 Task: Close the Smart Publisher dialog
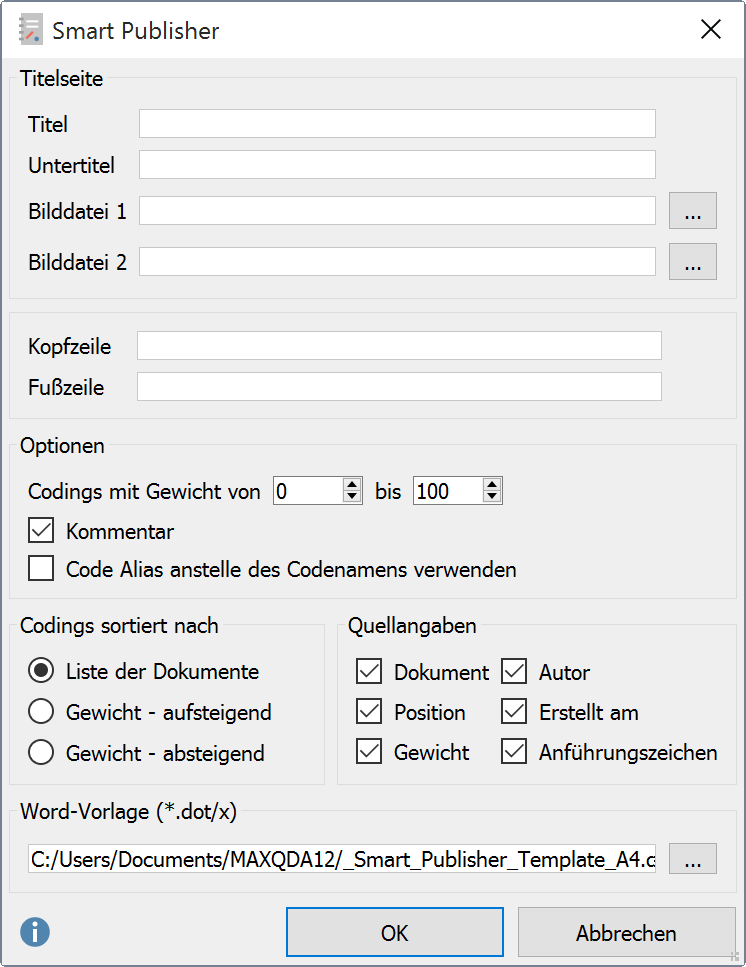[711, 29]
